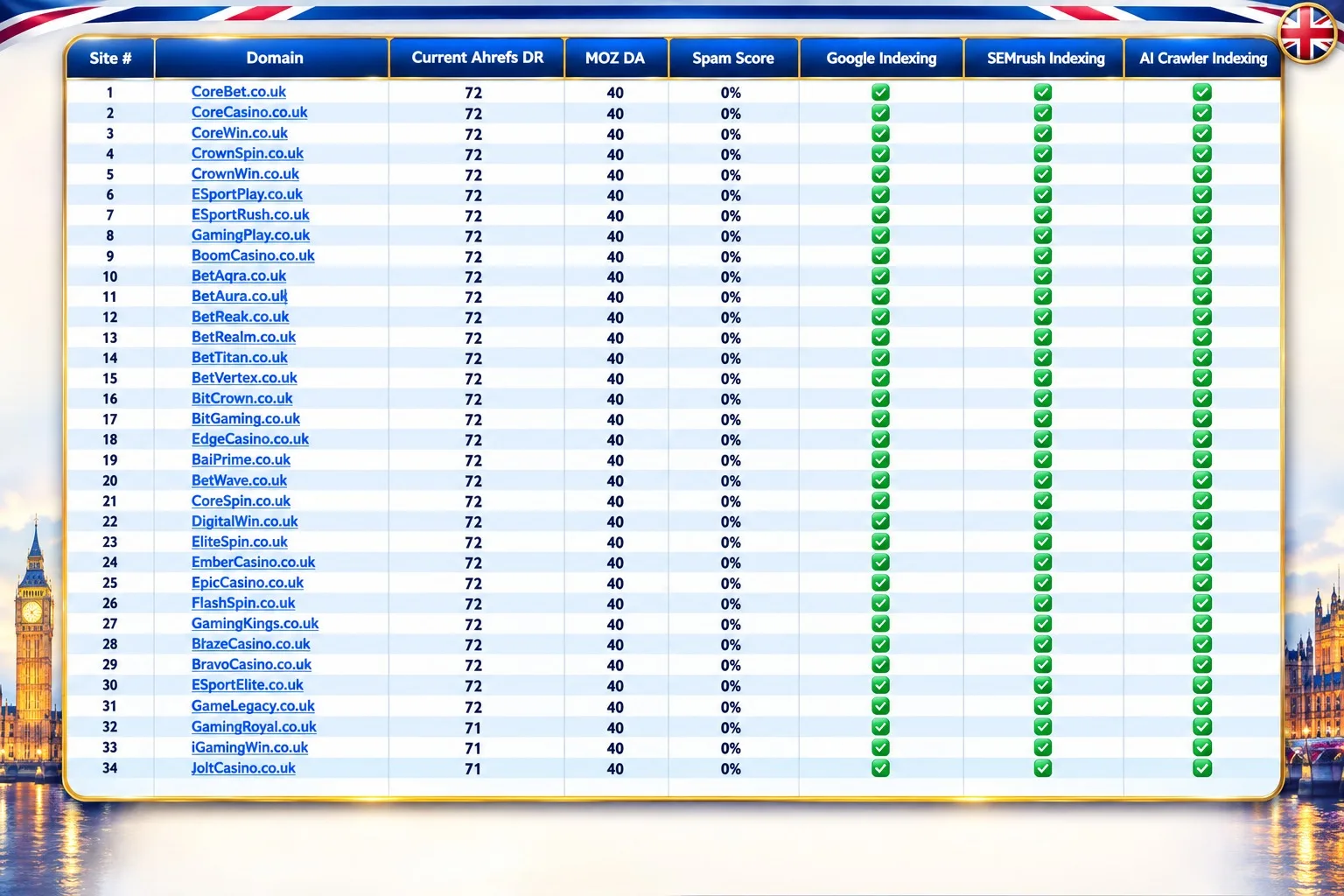Viewport: 1344px width, 896px height.
Task: Open the CoreBet.co.uk domain link
Action: pos(239,92)
